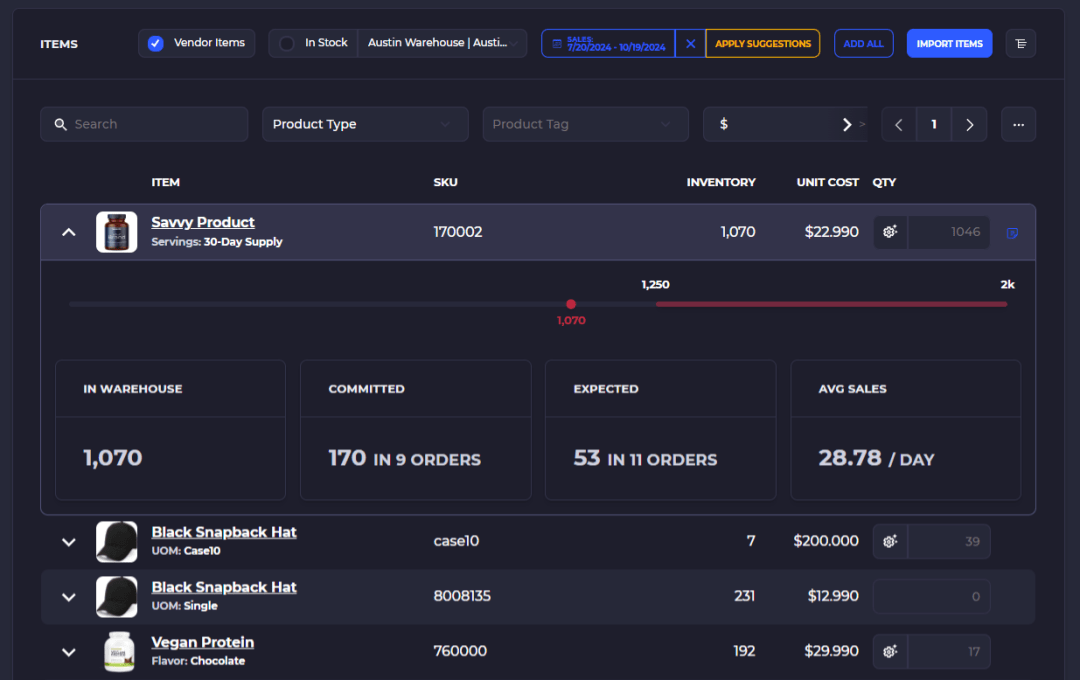Image resolution: width=1080 pixels, height=680 pixels.
Task: Click Black Snapback Hat Case10 thumbnail
Action: point(116,542)
